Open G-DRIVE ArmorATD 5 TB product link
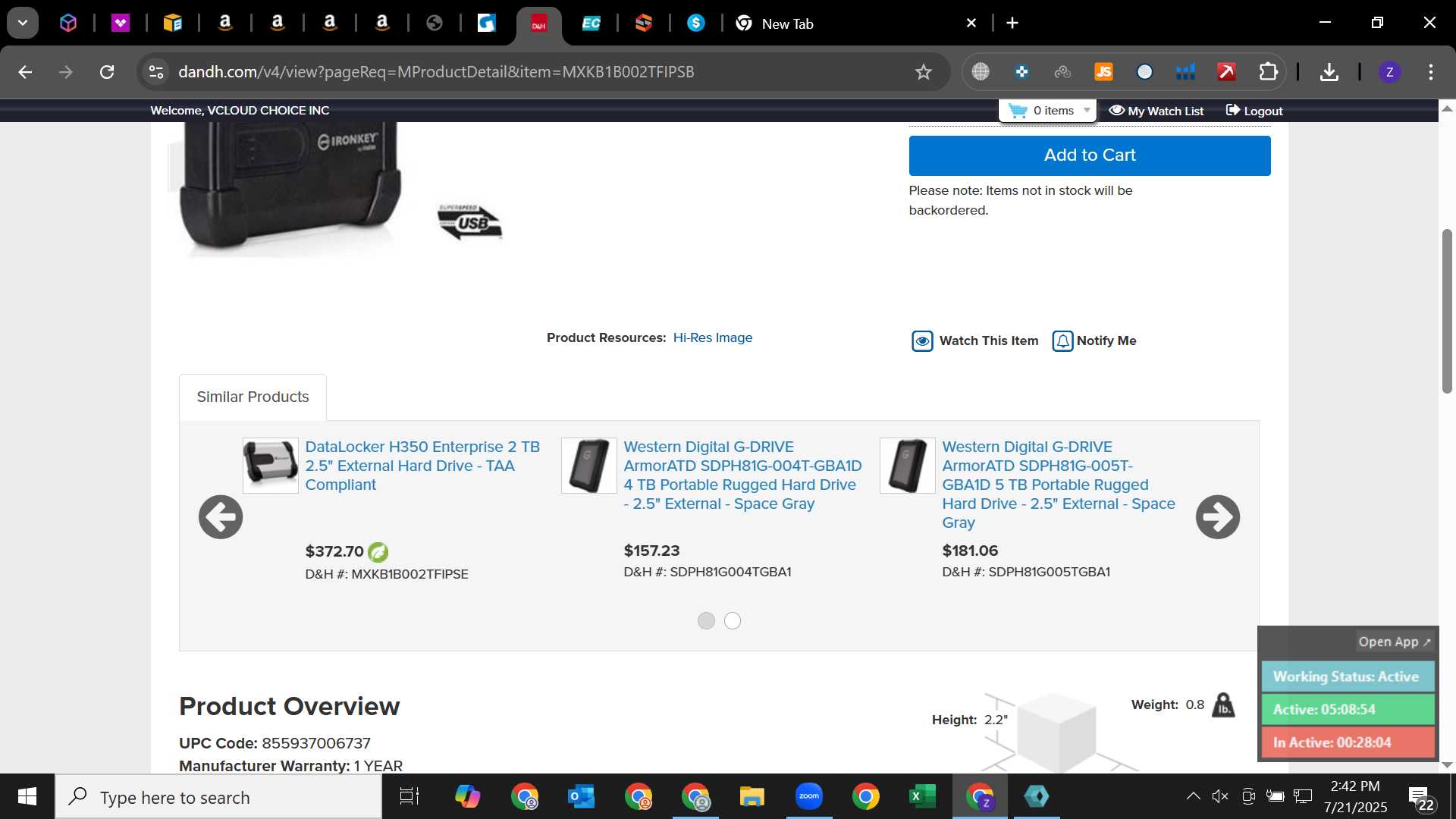Screen dimensions: 1456x819 [1059, 485]
